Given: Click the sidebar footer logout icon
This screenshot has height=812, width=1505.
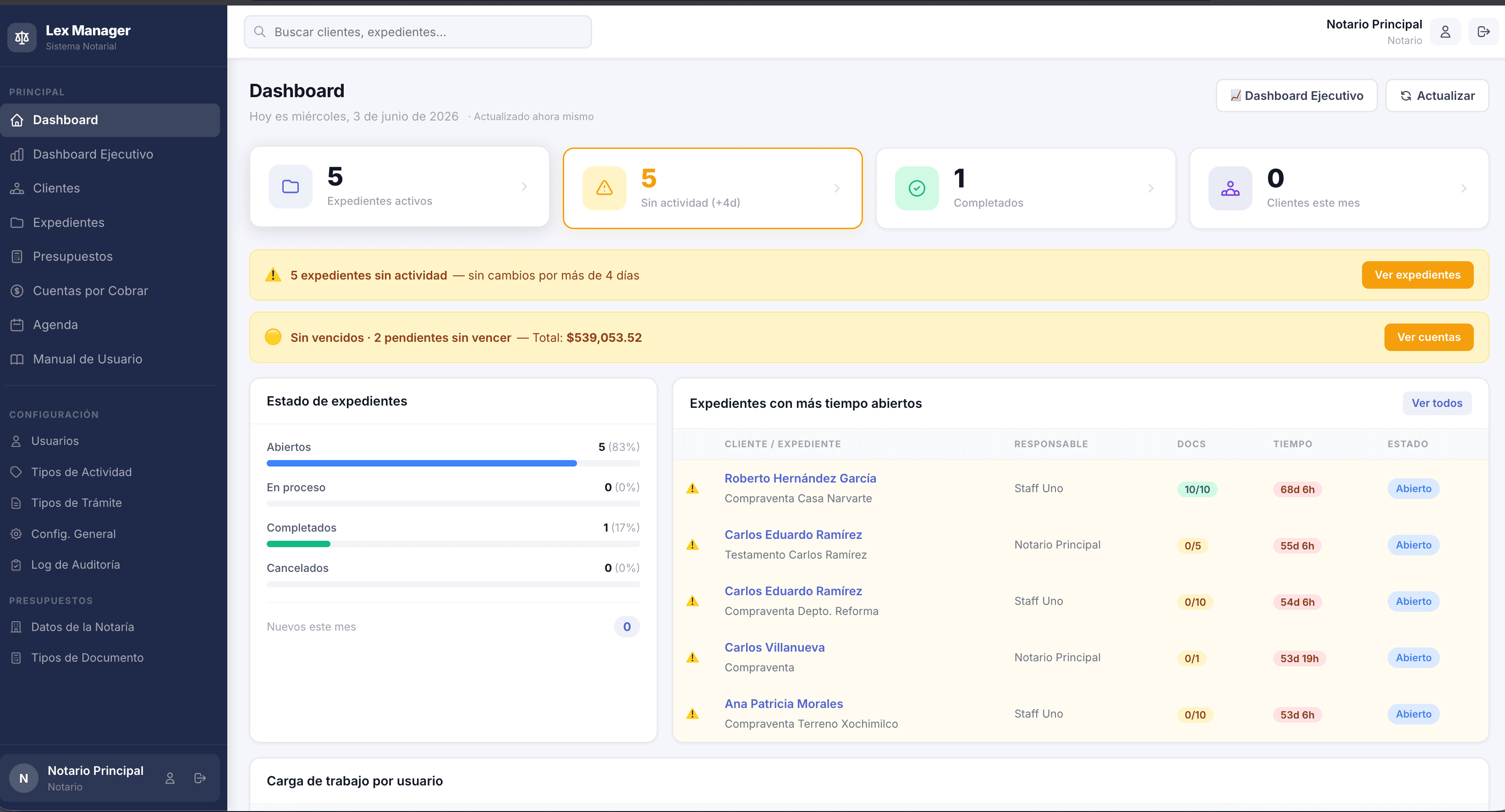Looking at the screenshot, I should [x=200, y=778].
